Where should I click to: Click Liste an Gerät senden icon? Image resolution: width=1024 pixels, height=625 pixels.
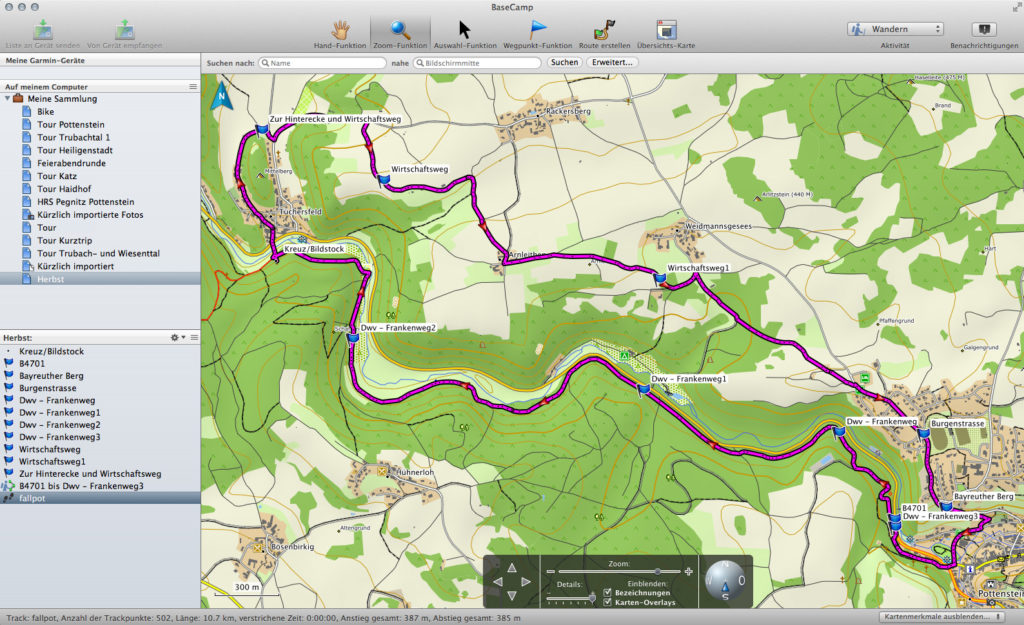[x=43, y=29]
